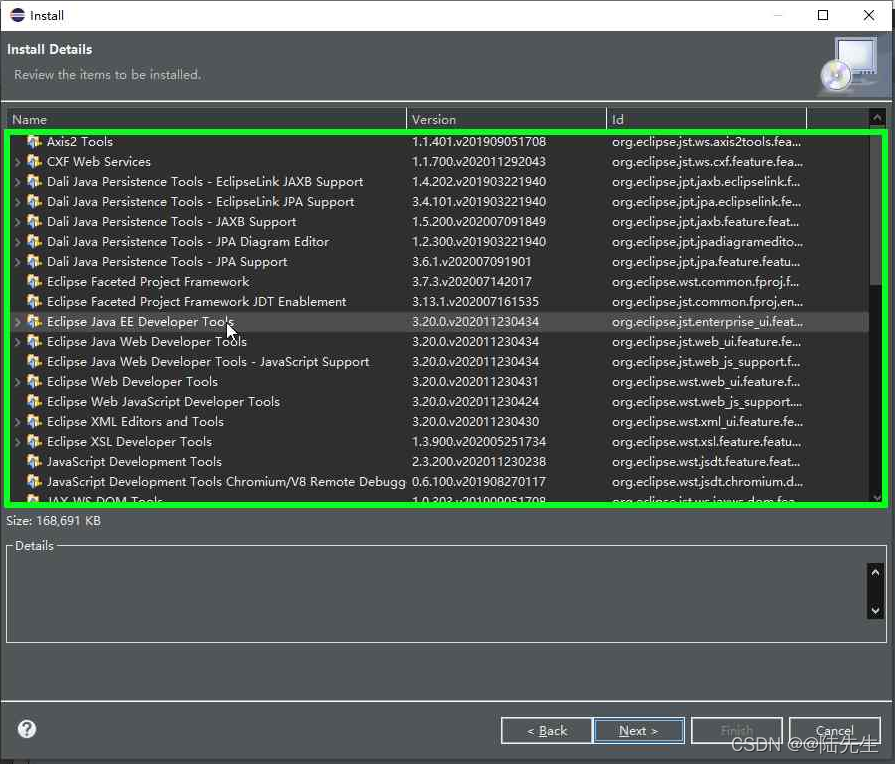Click the Eclipse Web JavaScript Developer Tools icon

pos(36,401)
